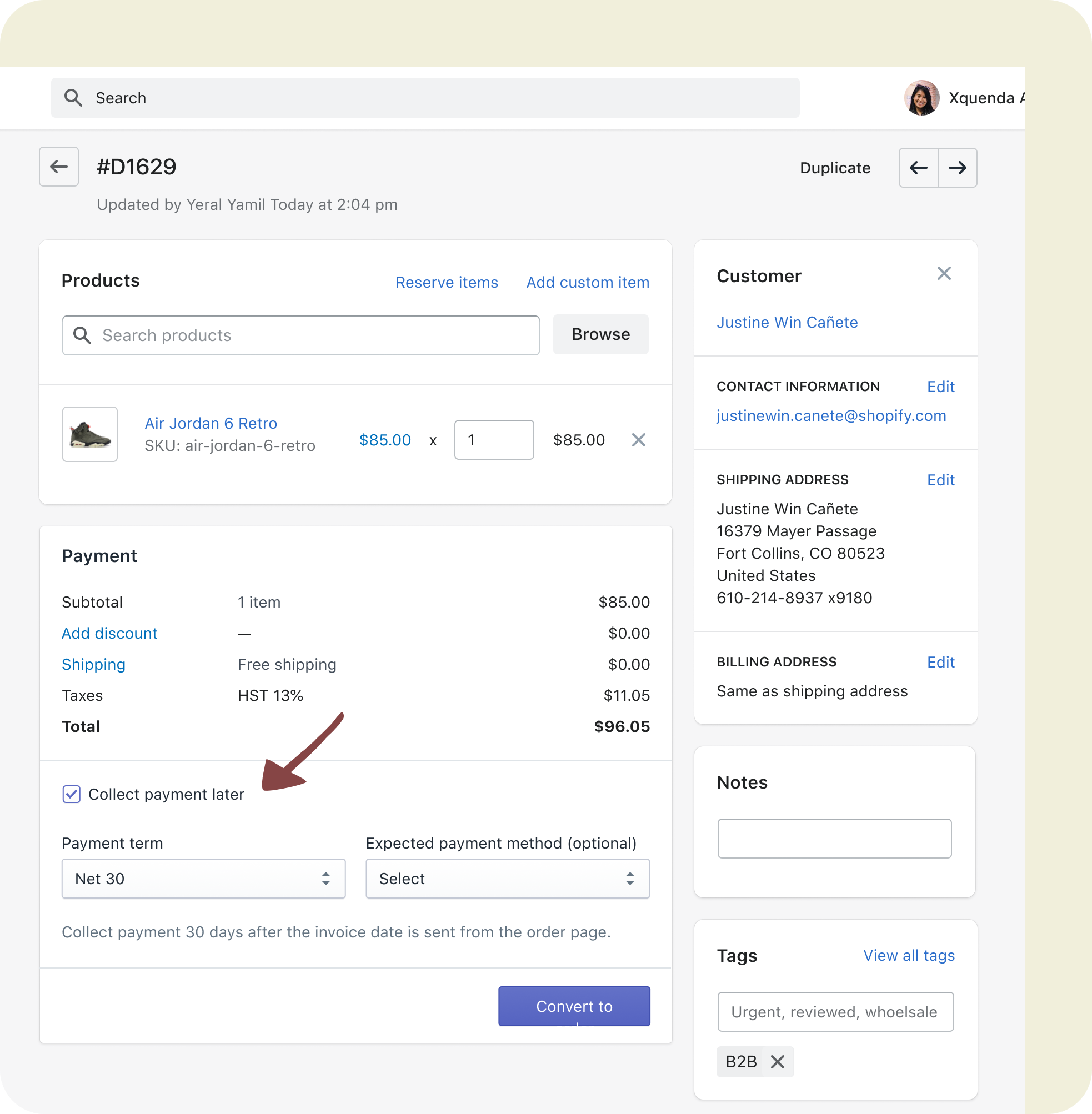Open customer profile Justine Win Cañete
This screenshot has height=1114, width=1092.
click(x=787, y=322)
